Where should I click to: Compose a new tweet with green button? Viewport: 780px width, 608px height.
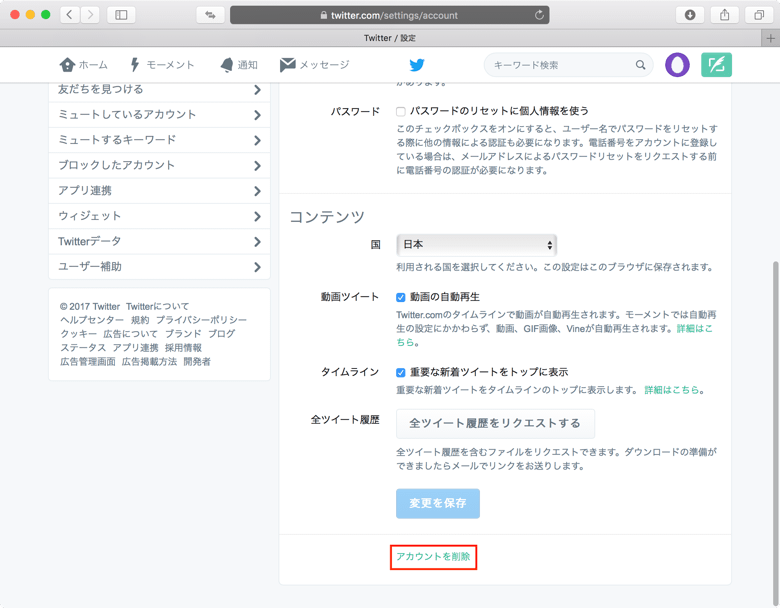(716, 65)
